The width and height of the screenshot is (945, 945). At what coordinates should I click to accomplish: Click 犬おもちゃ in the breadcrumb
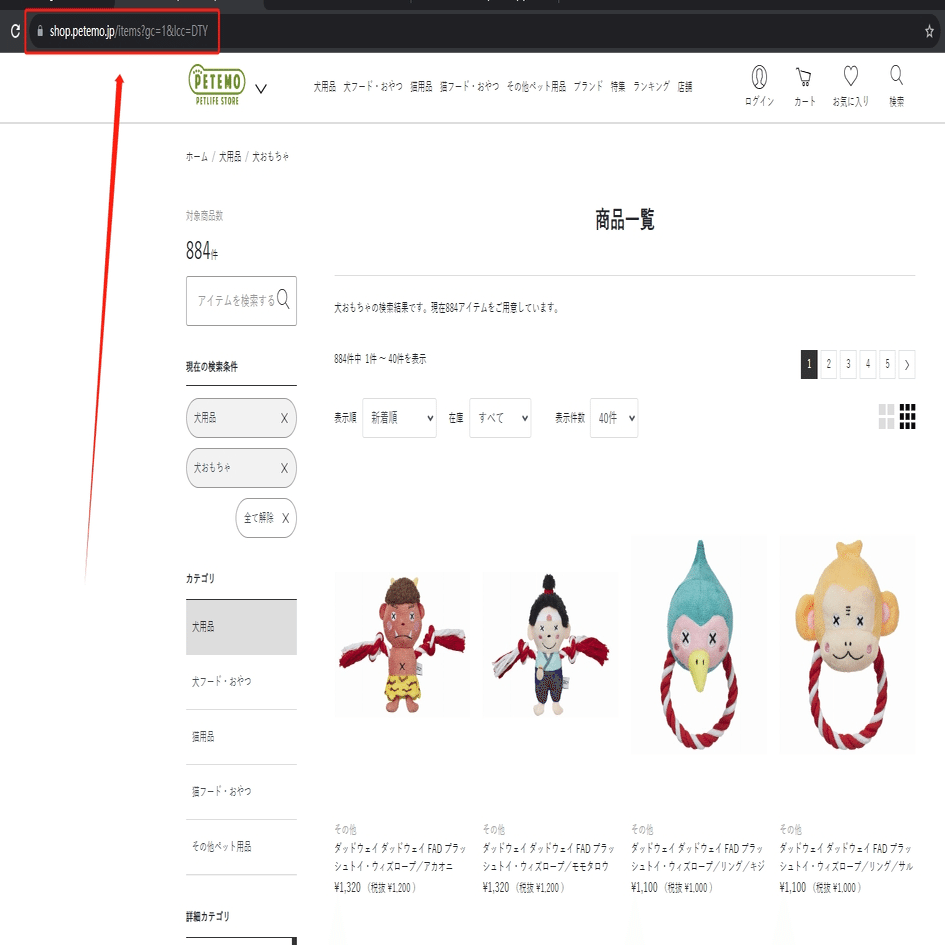point(270,157)
